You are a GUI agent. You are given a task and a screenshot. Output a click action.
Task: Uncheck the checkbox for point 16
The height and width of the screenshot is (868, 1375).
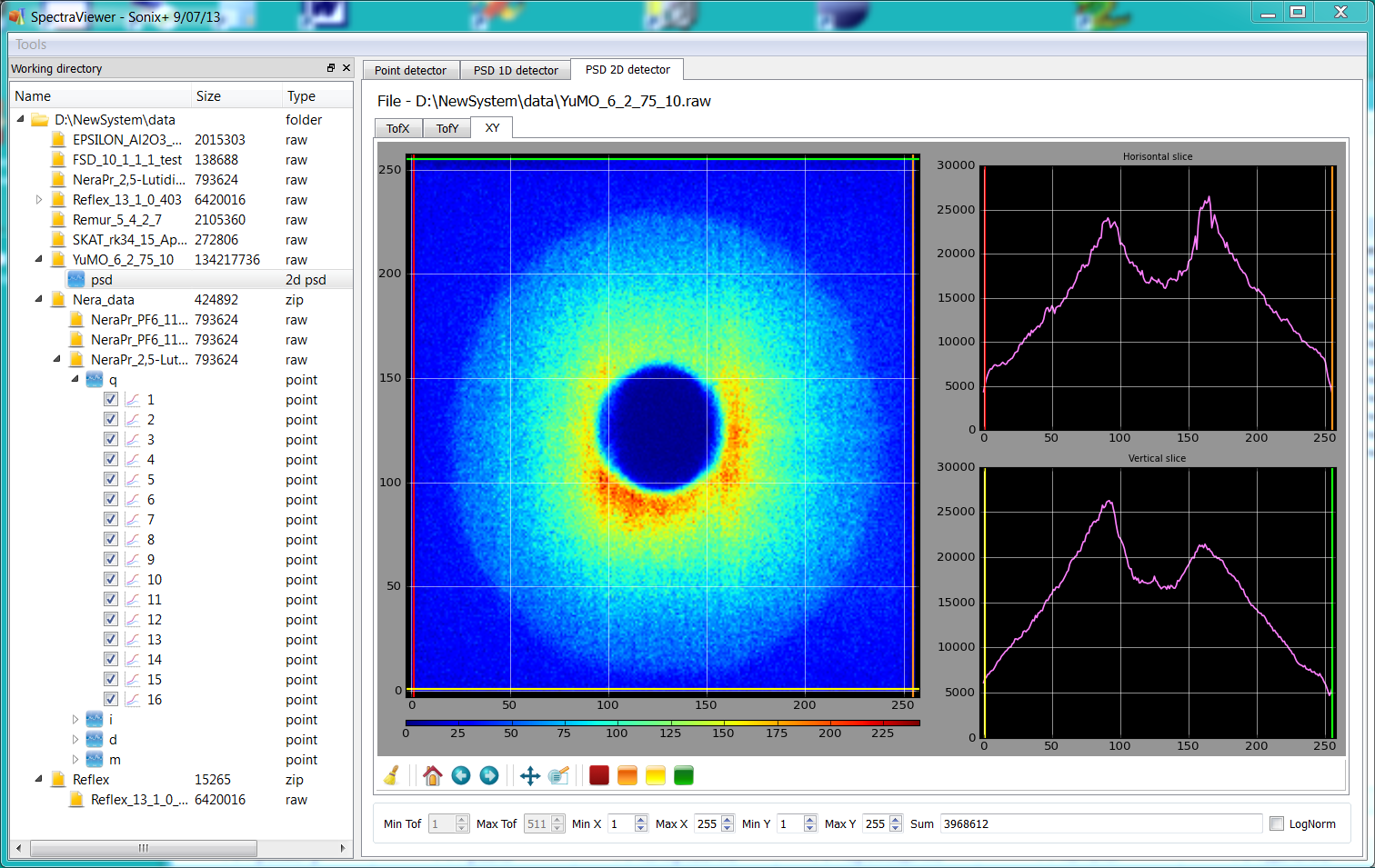tap(111, 699)
